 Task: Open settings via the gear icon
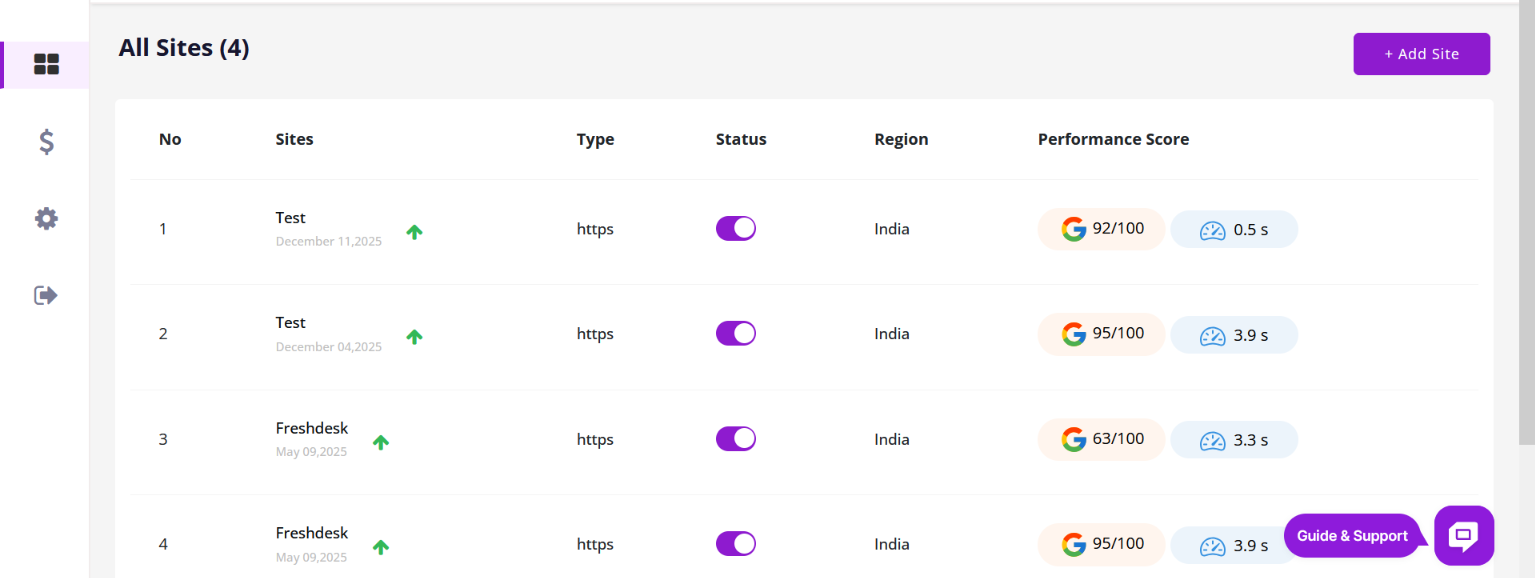point(46,219)
